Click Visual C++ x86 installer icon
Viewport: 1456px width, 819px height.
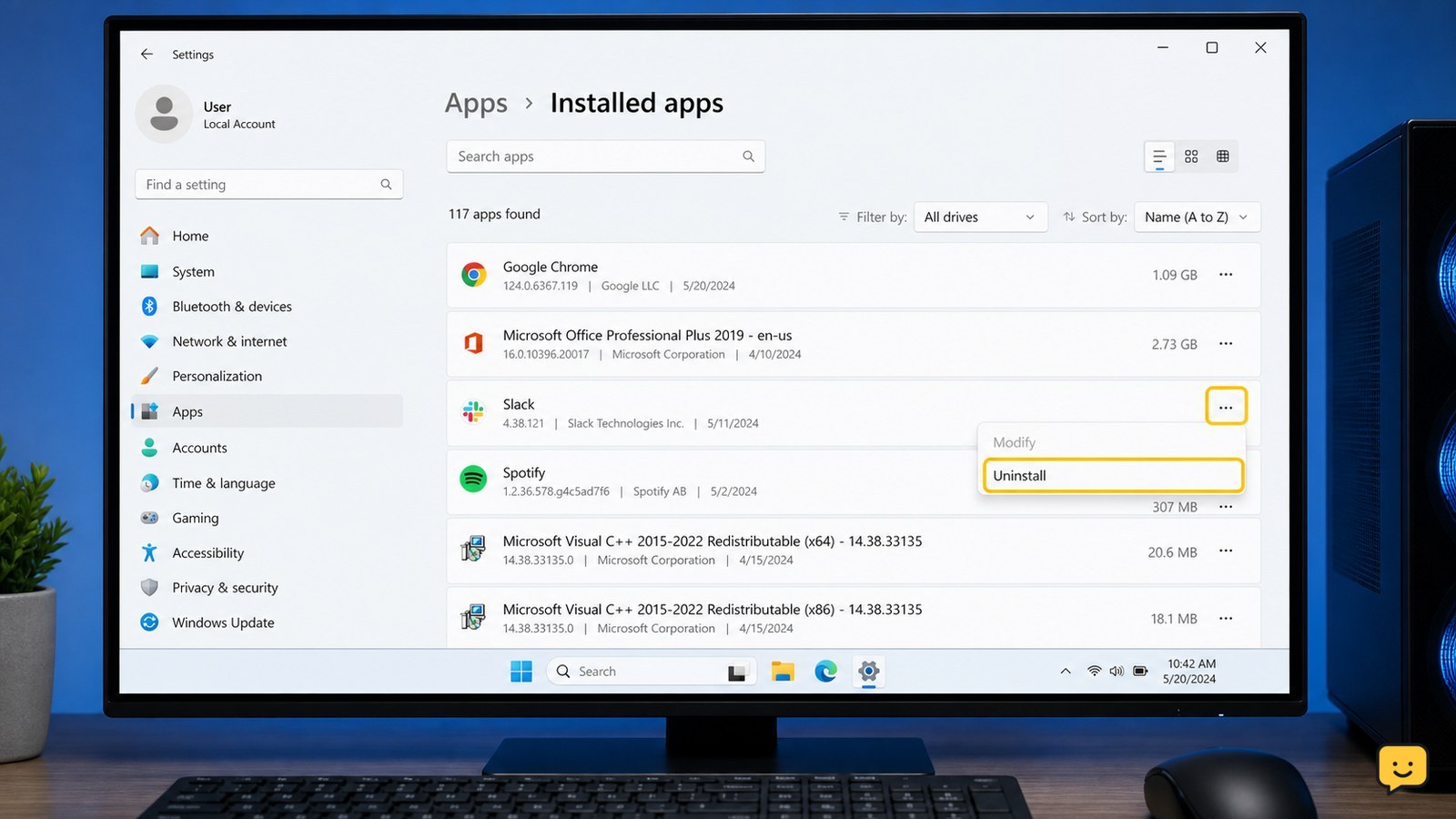pos(473,617)
